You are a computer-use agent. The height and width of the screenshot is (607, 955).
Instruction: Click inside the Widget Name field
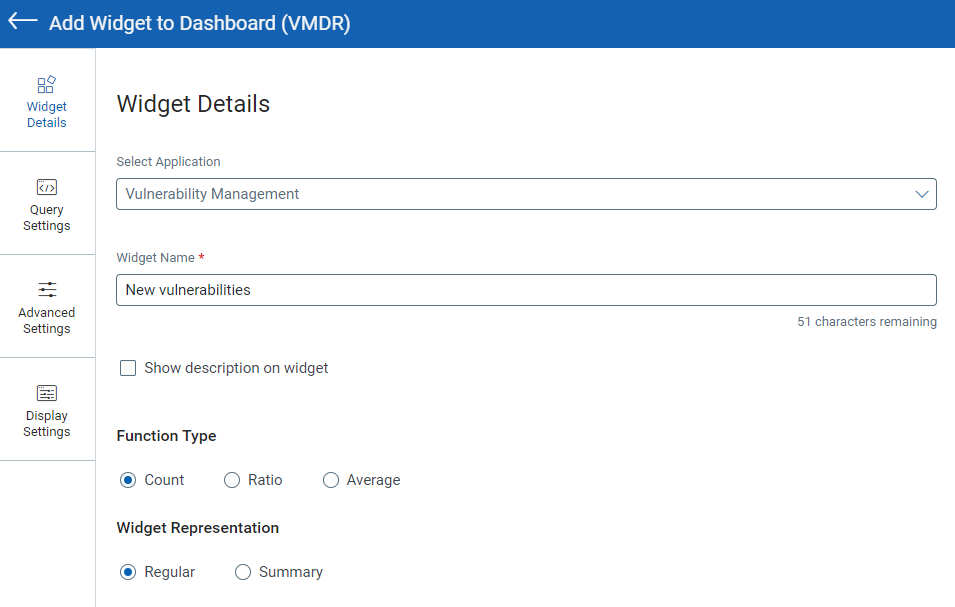click(526, 289)
